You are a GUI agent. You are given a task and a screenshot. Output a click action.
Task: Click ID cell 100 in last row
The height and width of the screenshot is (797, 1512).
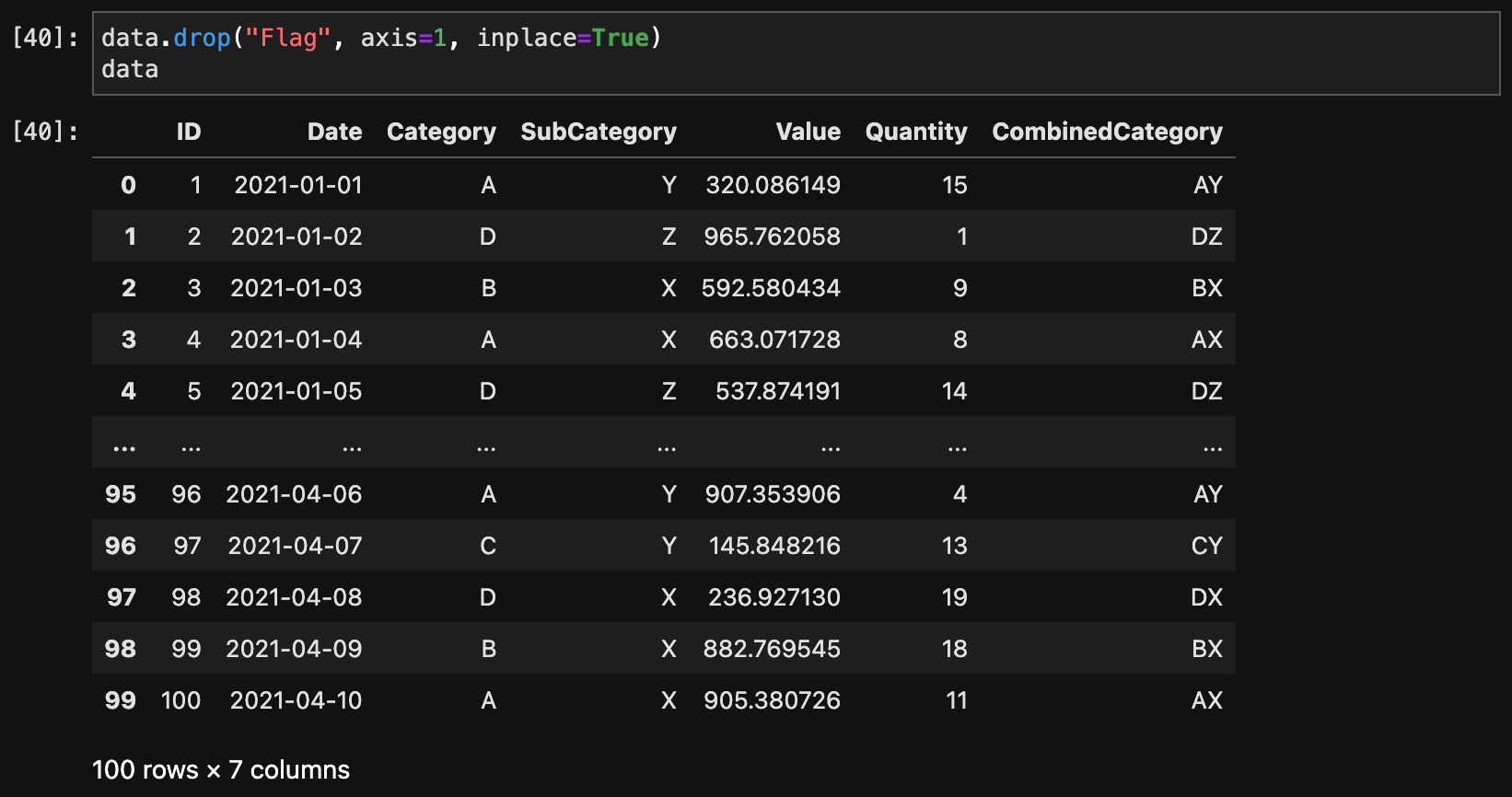tap(180, 700)
